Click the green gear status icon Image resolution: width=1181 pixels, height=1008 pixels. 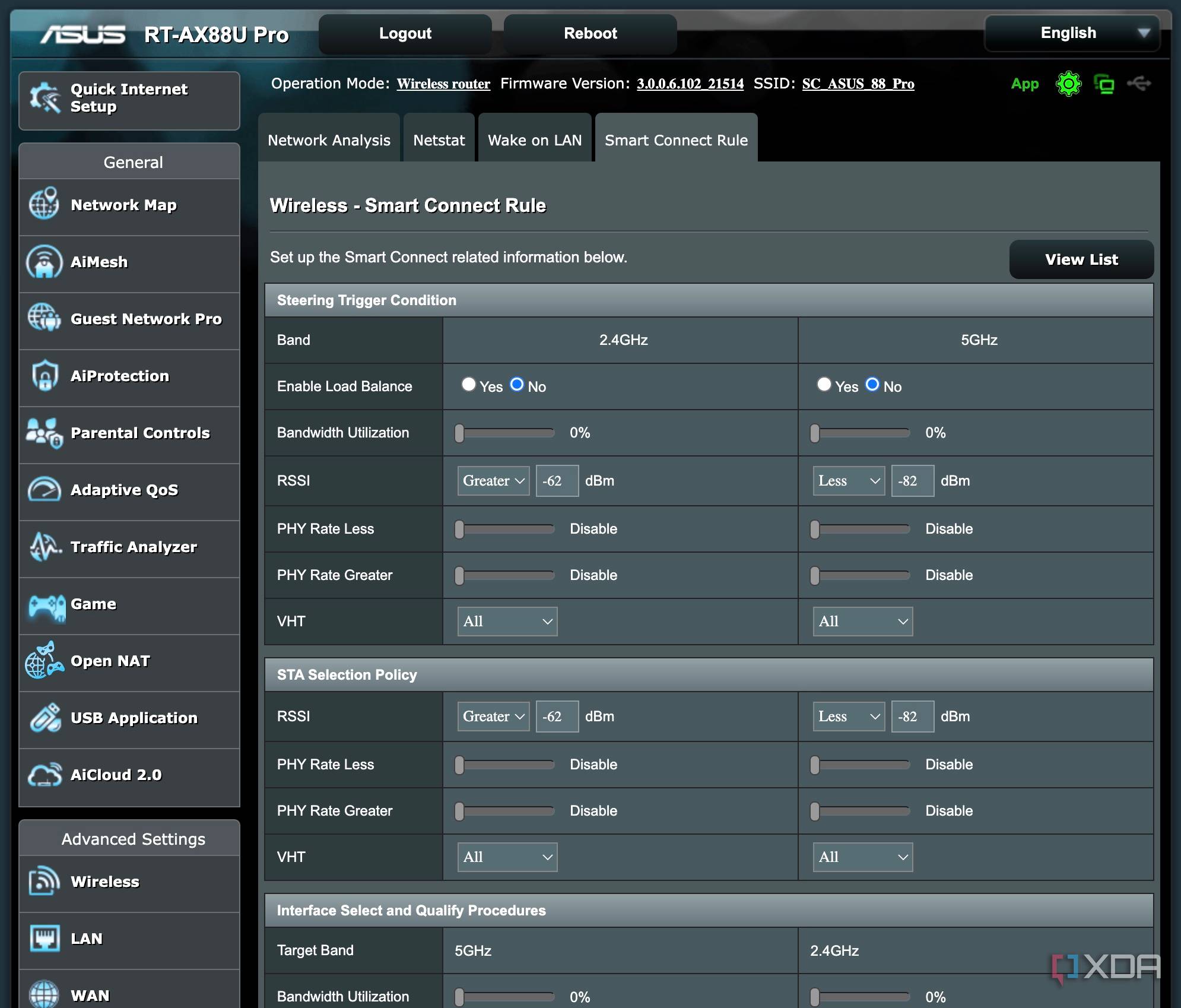click(1068, 84)
